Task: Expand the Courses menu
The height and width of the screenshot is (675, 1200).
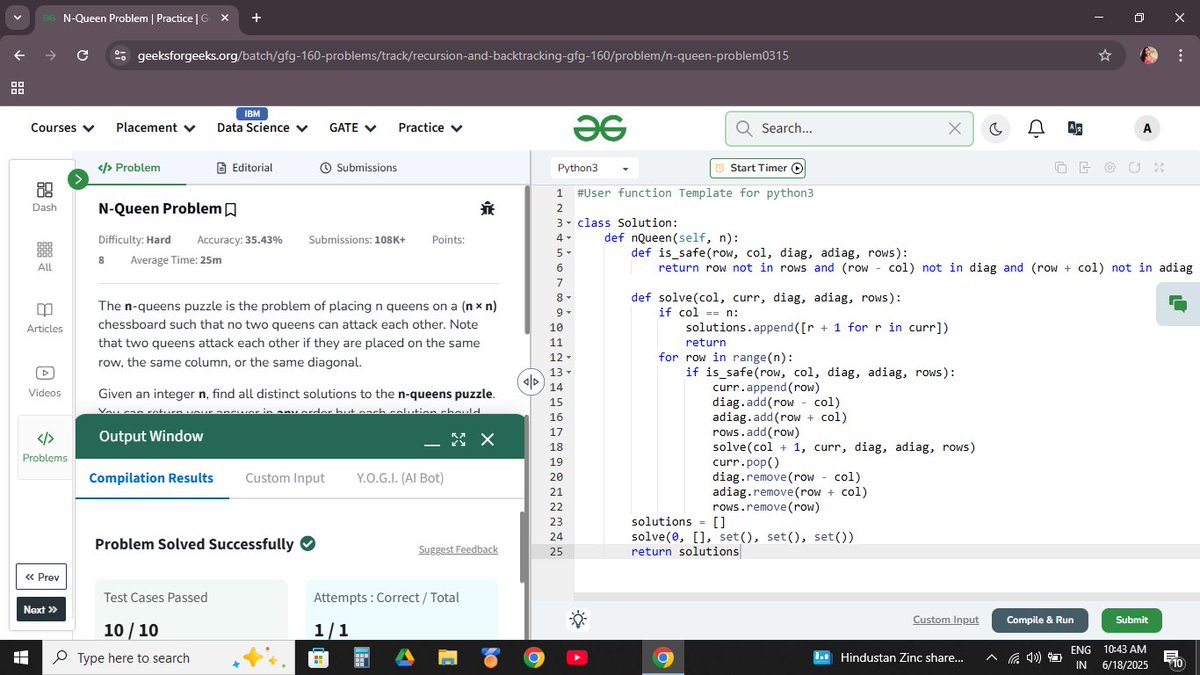Action: pyautogui.click(x=63, y=128)
